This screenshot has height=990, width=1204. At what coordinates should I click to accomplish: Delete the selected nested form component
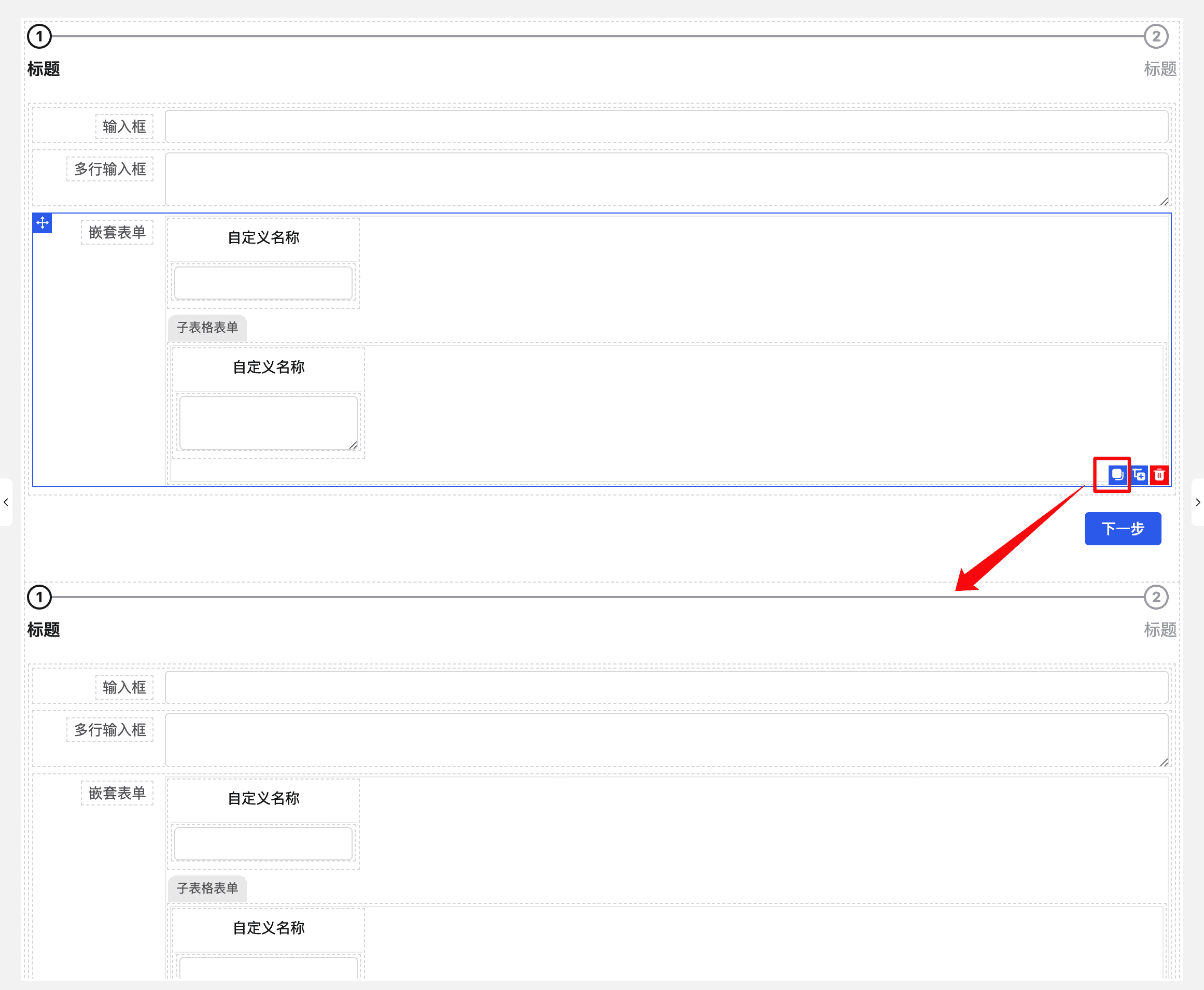tap(1159, 474)
